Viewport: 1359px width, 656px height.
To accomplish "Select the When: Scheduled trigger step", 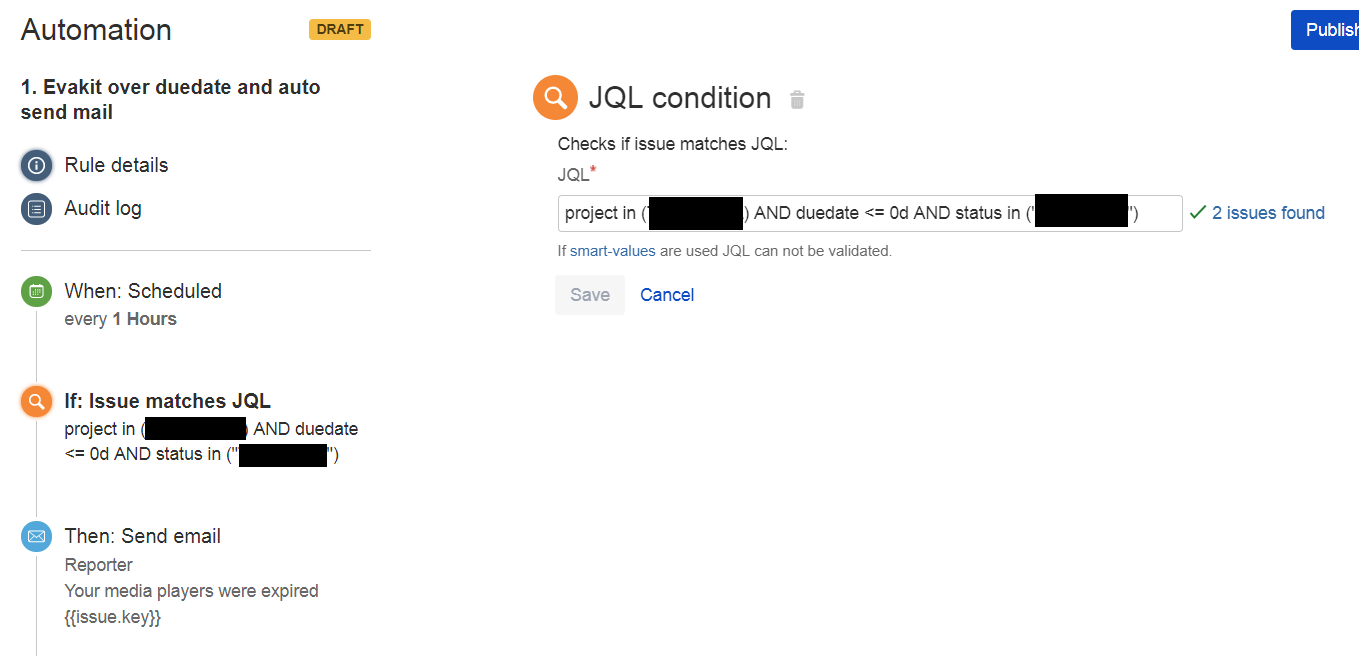I will pyautogui.click(x=143, y=291).
